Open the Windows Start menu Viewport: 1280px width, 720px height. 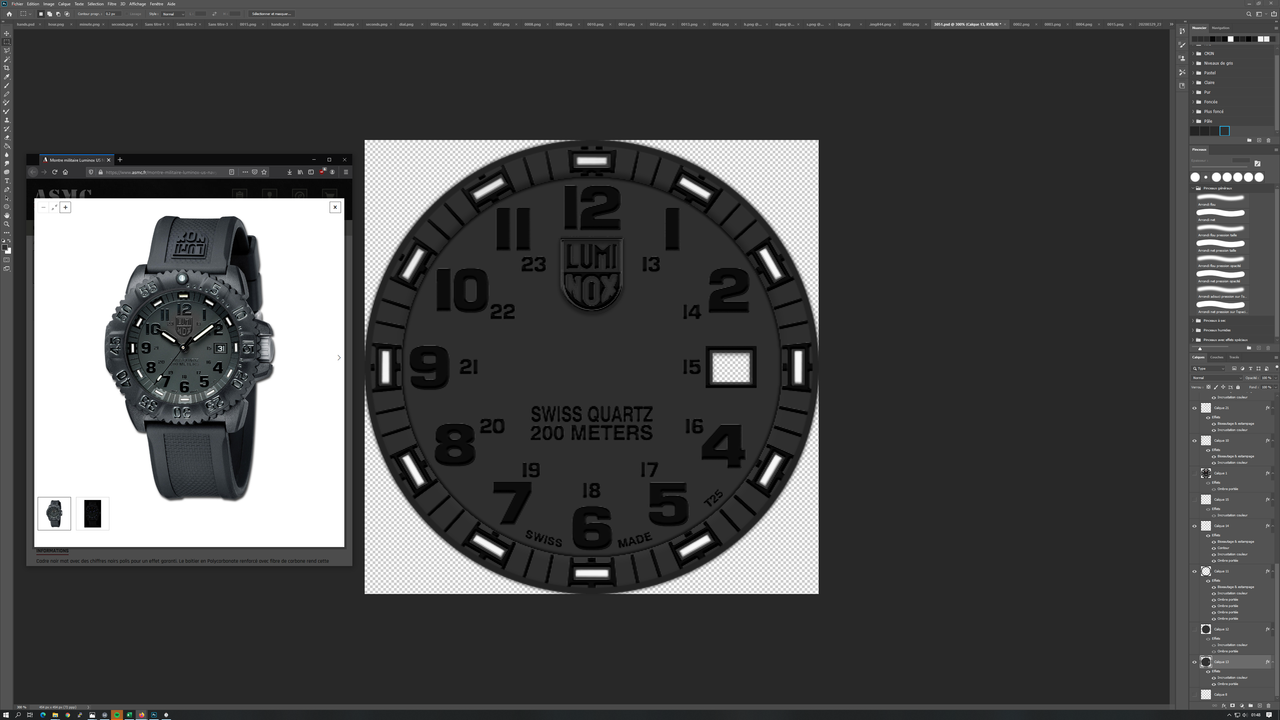pos(6,715)
